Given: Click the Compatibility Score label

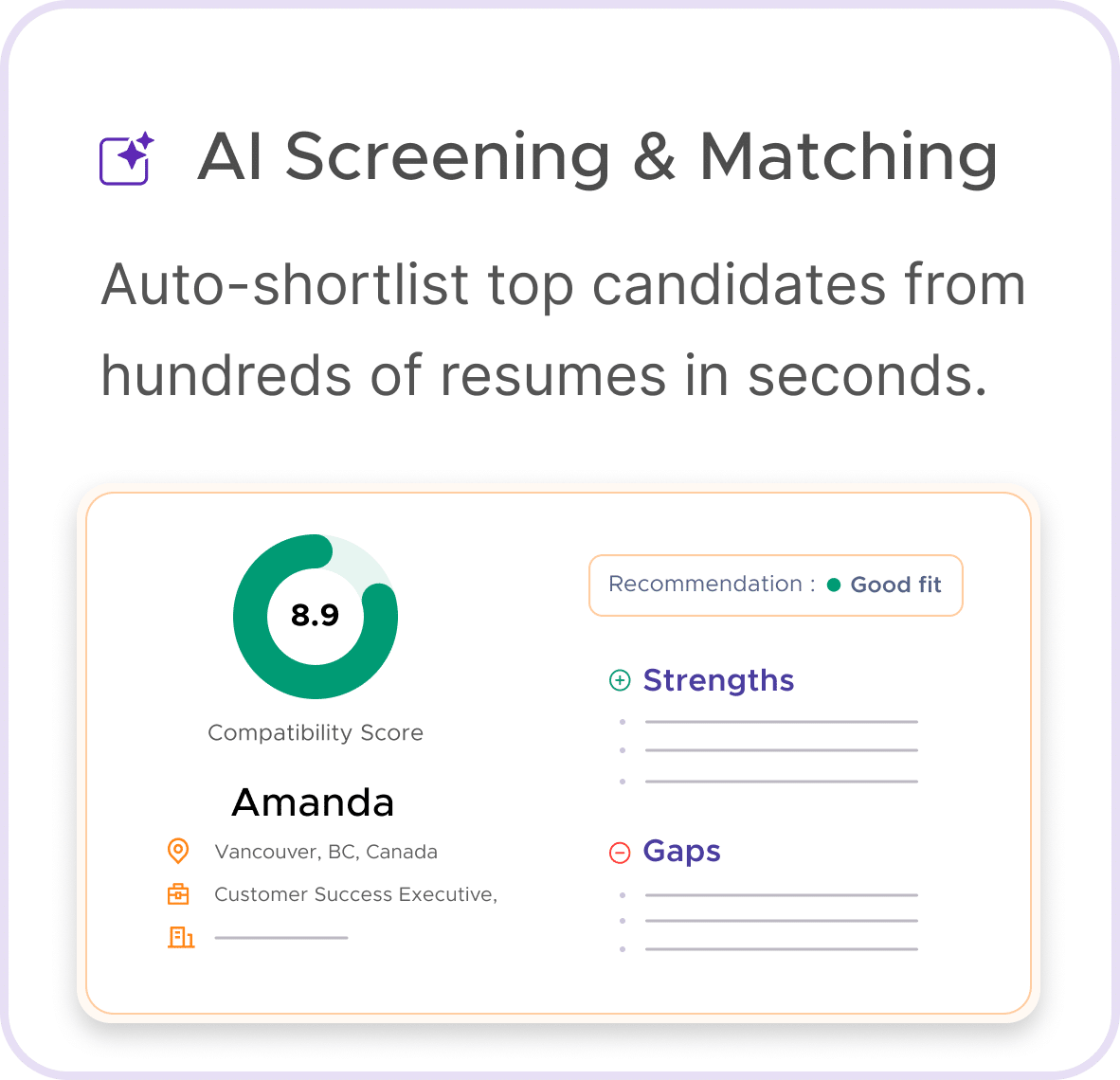Looking at the screenshot, I should (x=315, y=733).
